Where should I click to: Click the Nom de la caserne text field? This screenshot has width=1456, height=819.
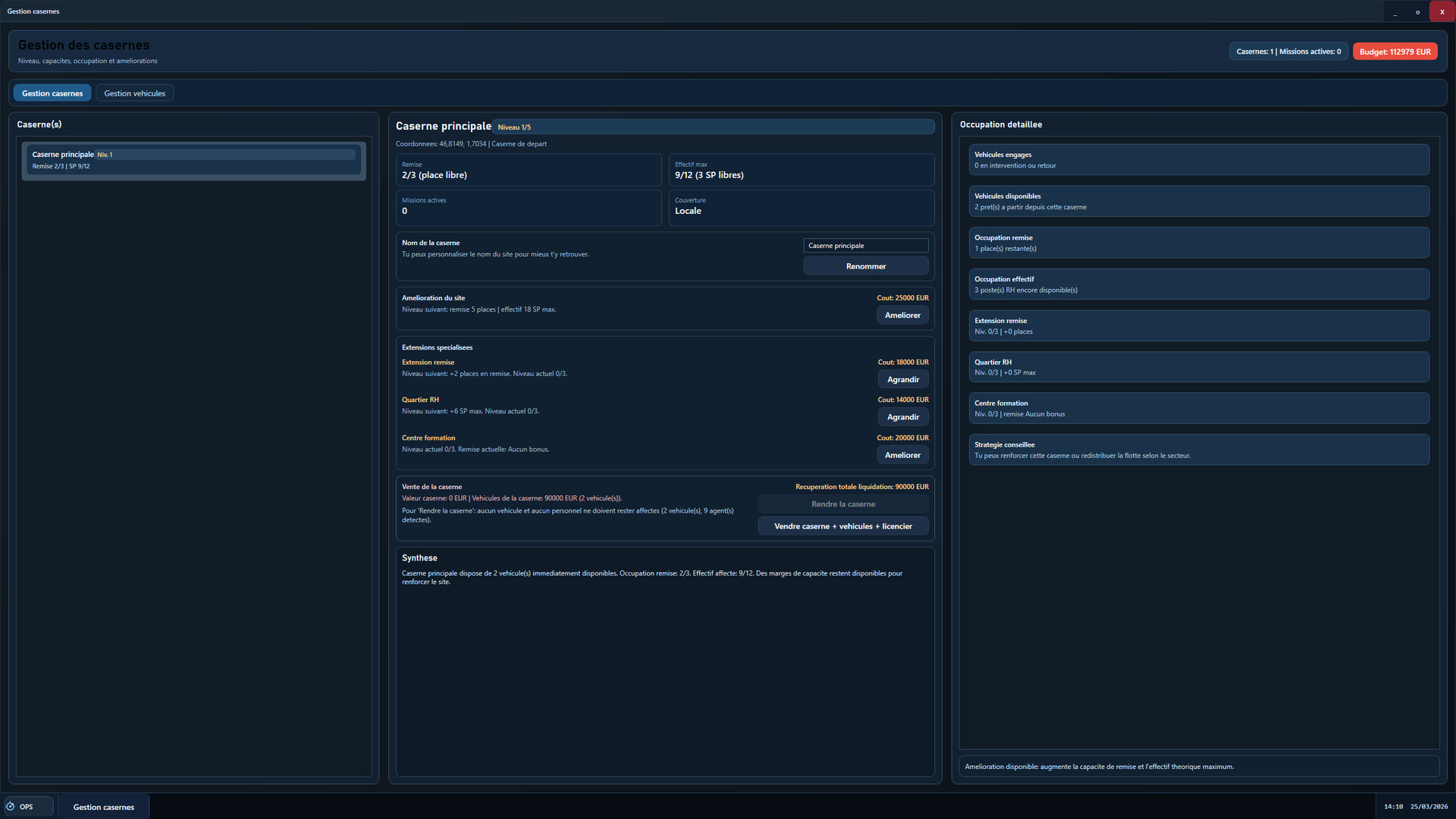865,245
